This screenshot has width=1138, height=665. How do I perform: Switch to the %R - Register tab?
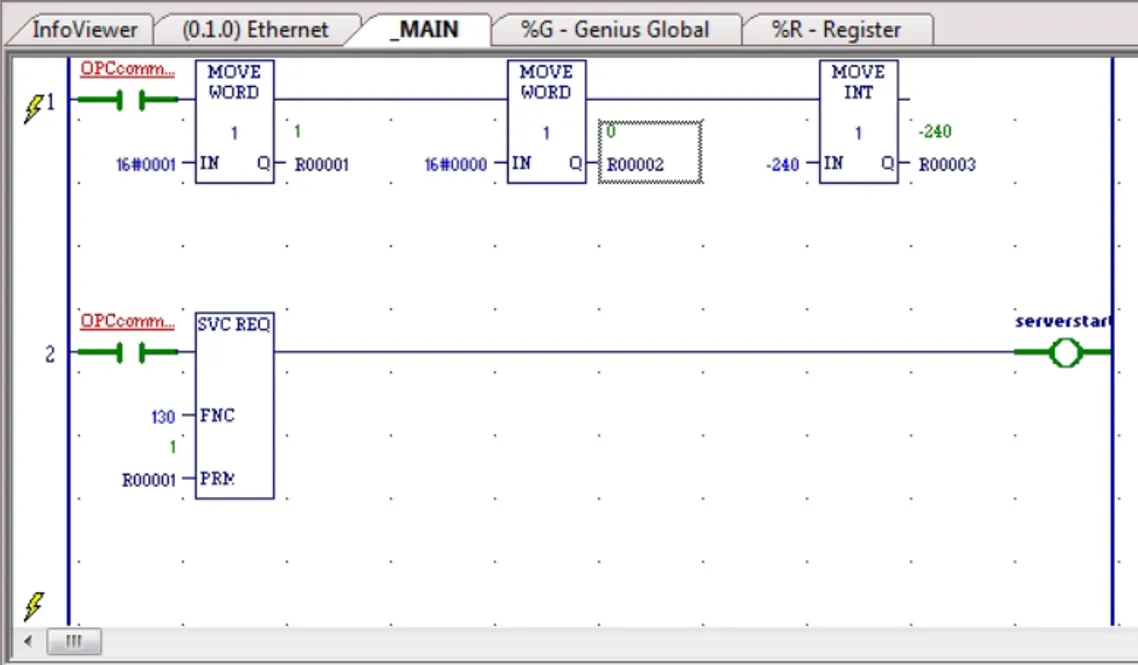point(836,30)
